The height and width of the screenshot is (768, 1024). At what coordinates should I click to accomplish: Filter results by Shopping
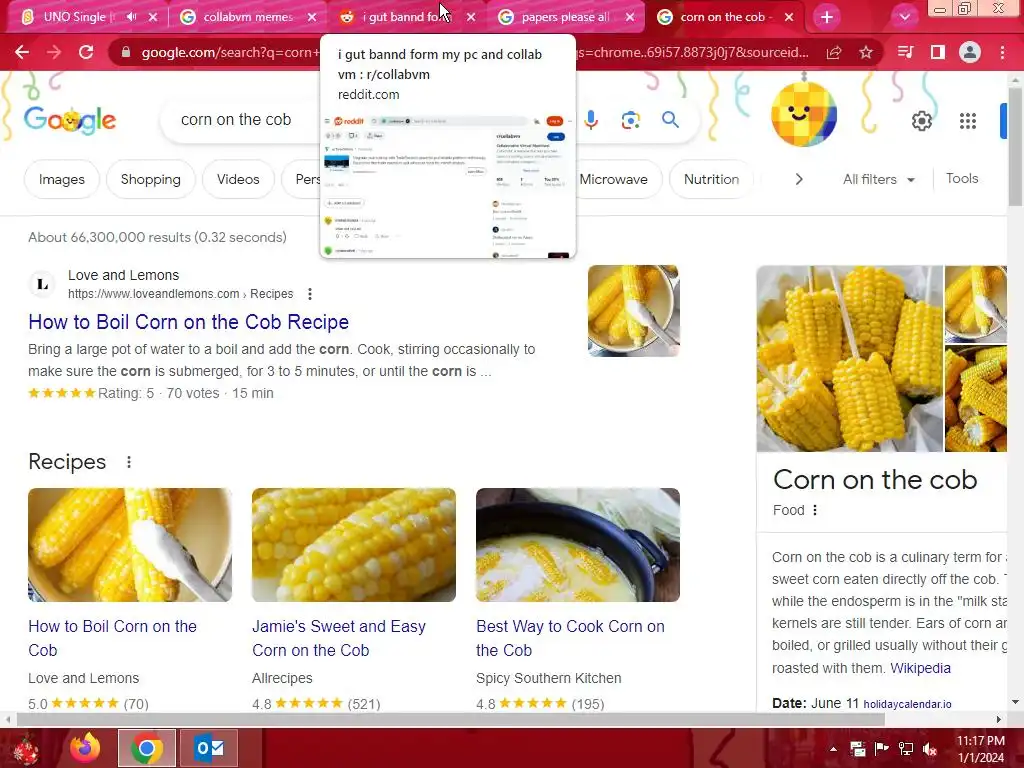tap(150, 179)
